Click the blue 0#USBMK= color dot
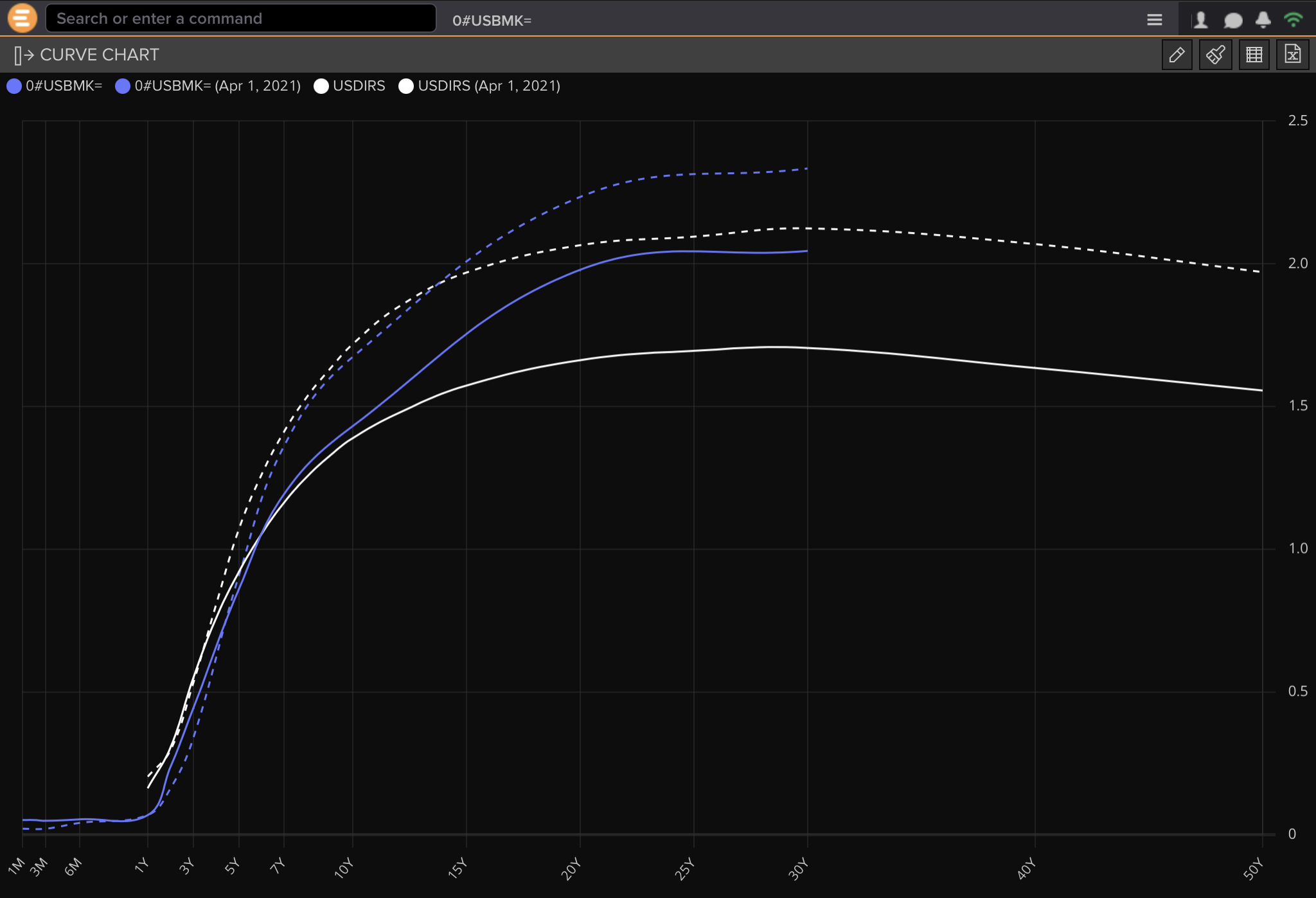The image size is (1316, 898). pyautogui.click(x=14, y=86)
